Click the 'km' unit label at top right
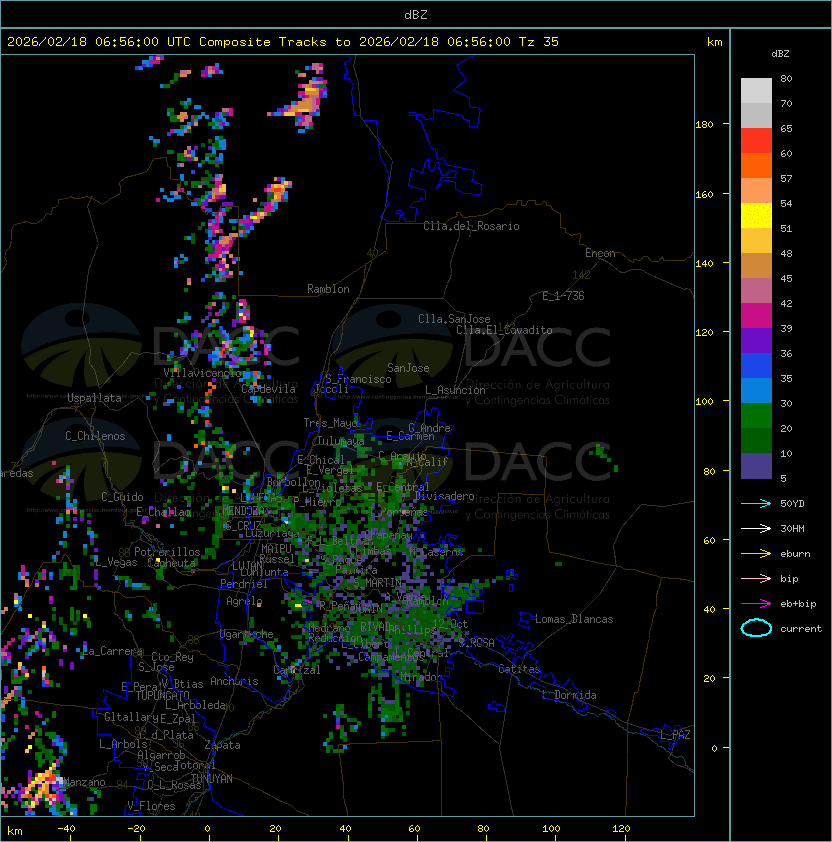Viewport: 832px width, 842px height. 714,42
